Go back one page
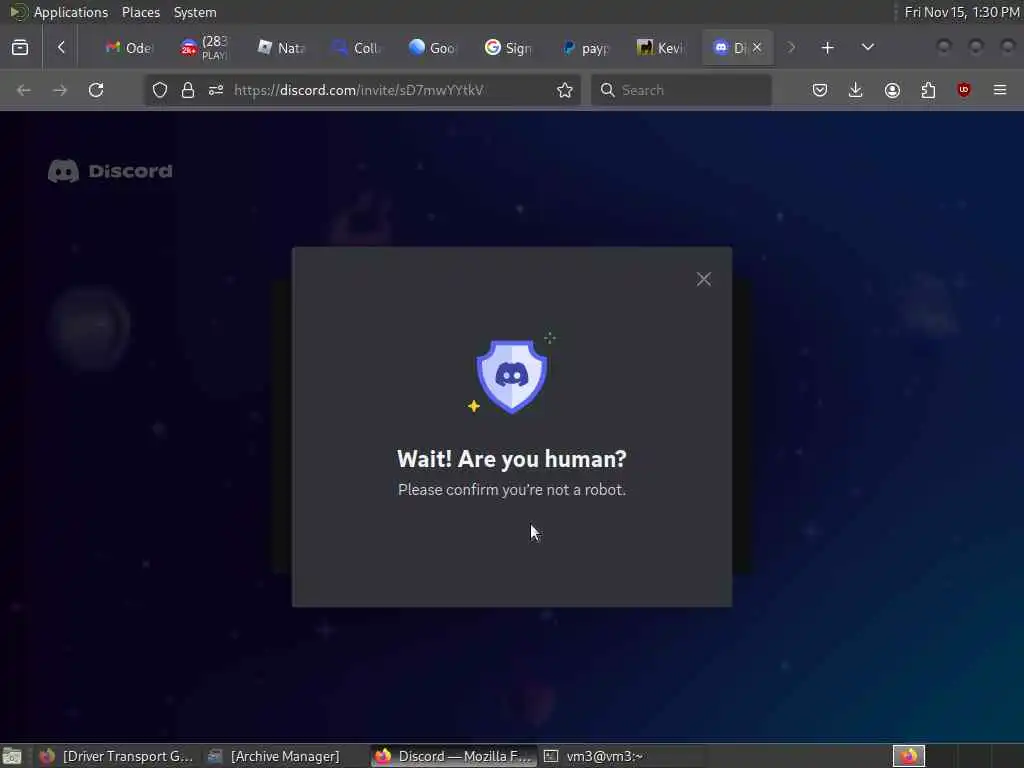Viewport: 1024px width, 768px height. pos(24,90)
